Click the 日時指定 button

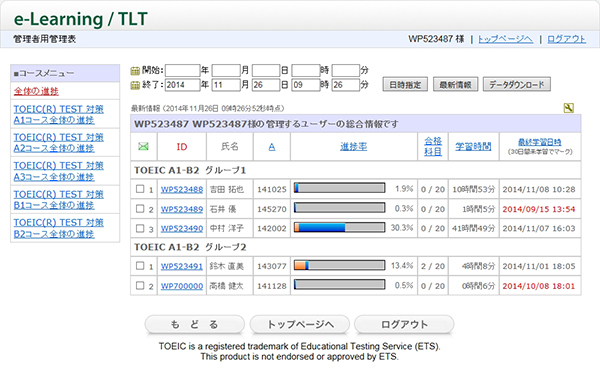point(405,85)
